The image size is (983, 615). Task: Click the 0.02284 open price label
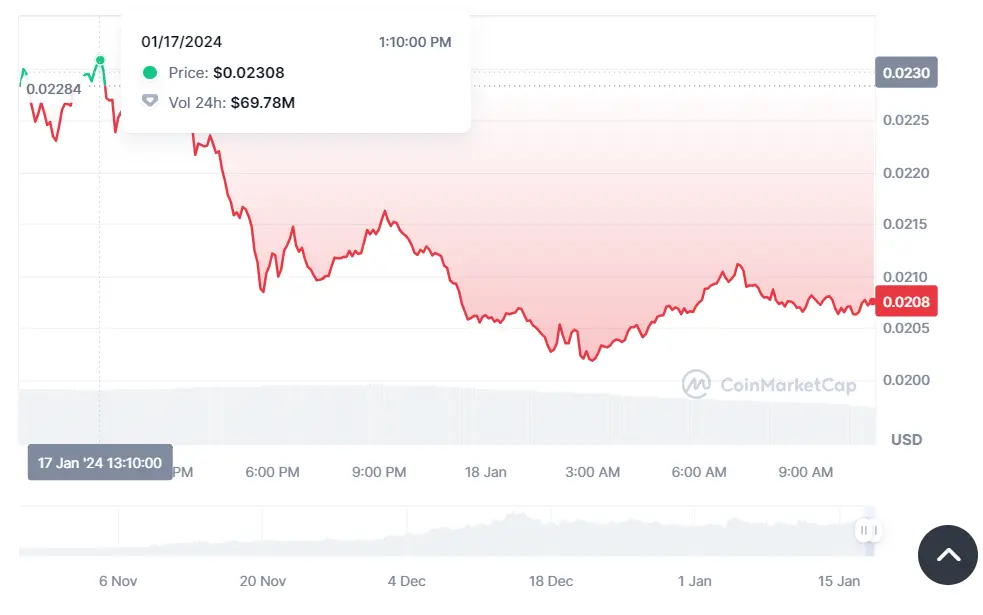tap(53, 89)
